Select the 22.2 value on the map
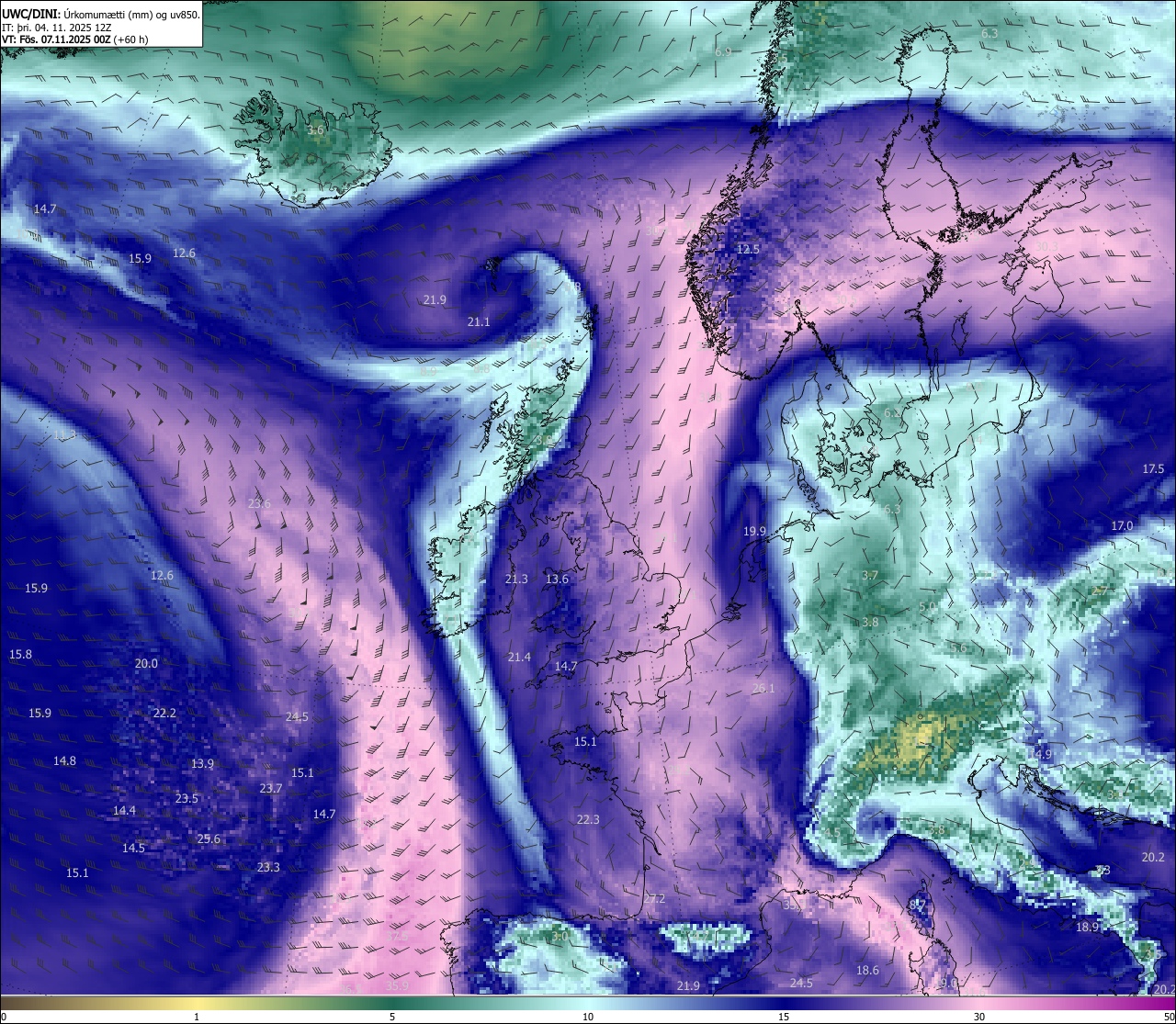 [164, 714]
